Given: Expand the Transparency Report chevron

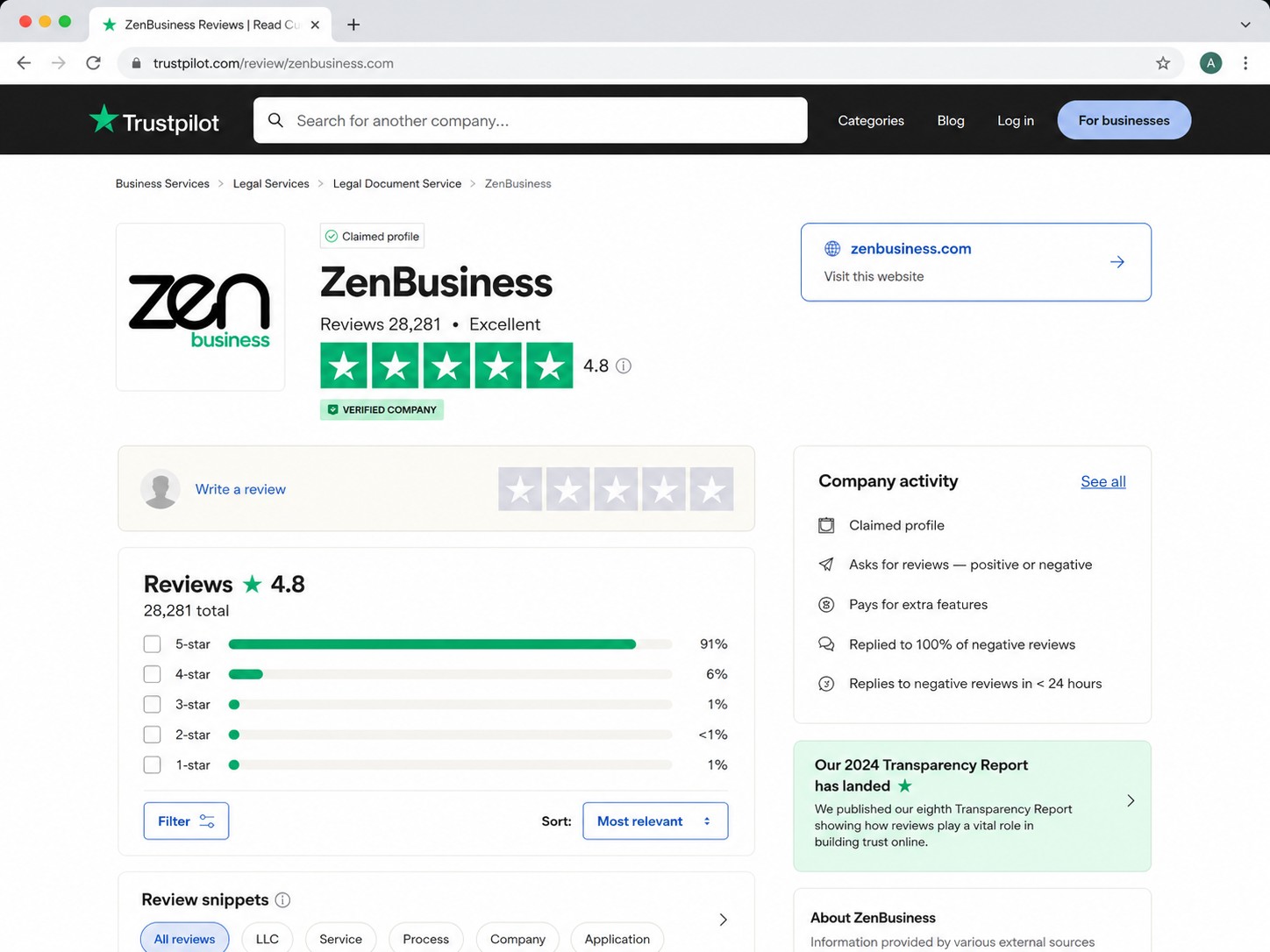Looking at the screenshot, I should click(x=1131, y=800).
